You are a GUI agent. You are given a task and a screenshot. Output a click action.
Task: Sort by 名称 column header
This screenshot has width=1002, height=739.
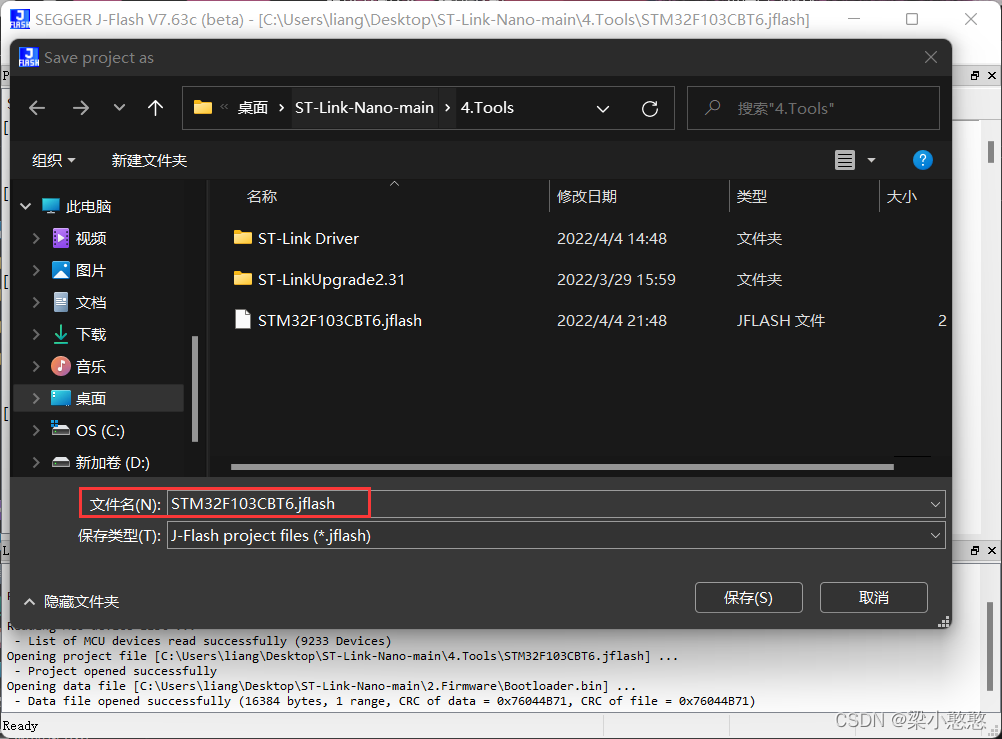pos(262,196)
